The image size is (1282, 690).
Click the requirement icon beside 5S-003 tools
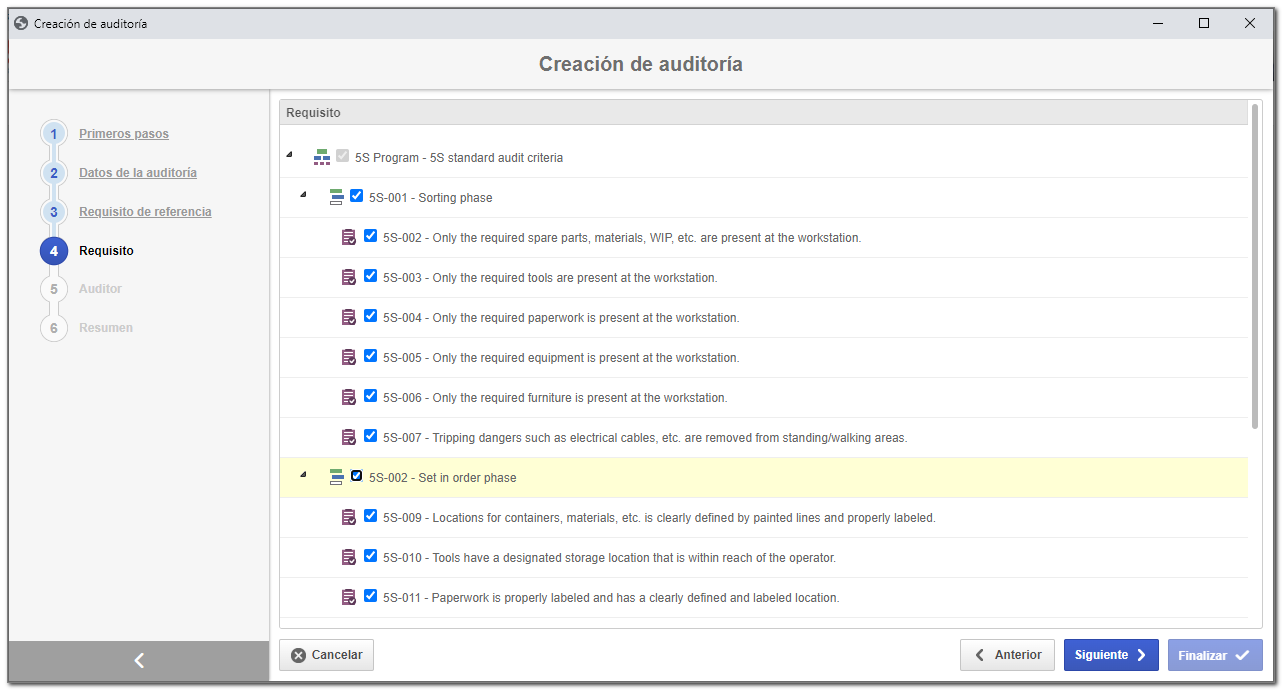coord(349,277)
